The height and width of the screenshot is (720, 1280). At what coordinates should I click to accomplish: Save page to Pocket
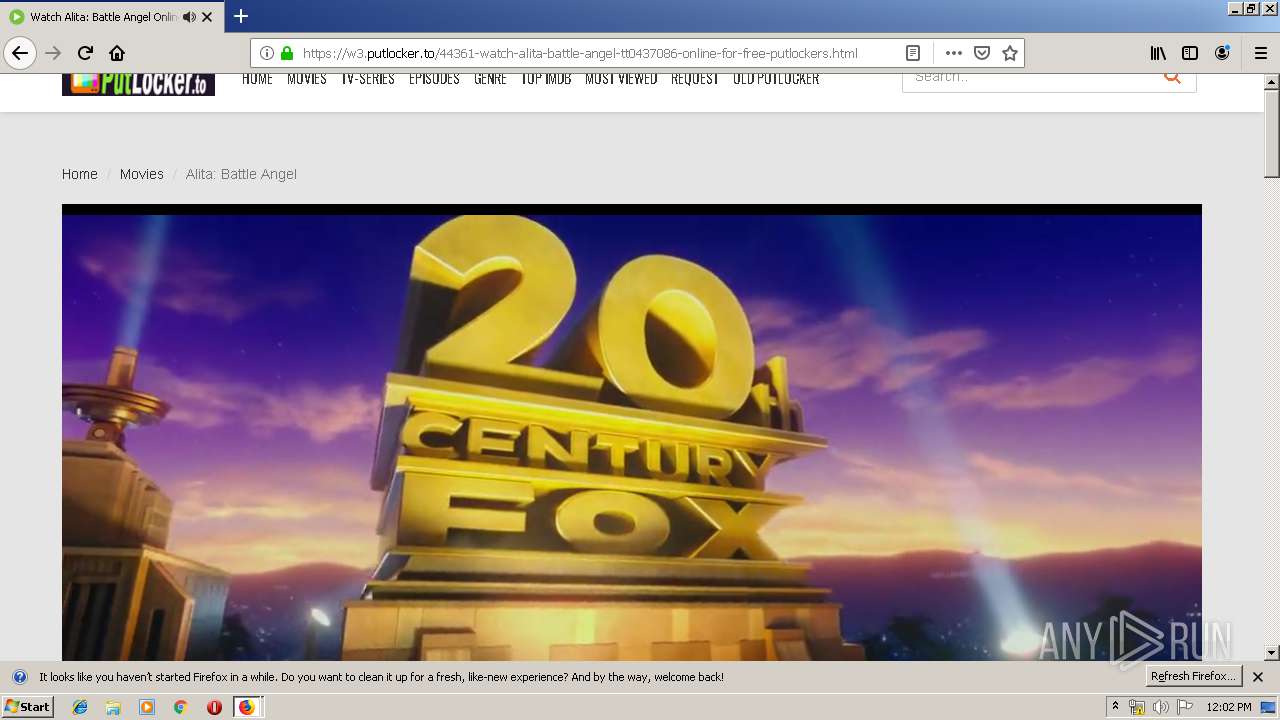coord(982,53)
